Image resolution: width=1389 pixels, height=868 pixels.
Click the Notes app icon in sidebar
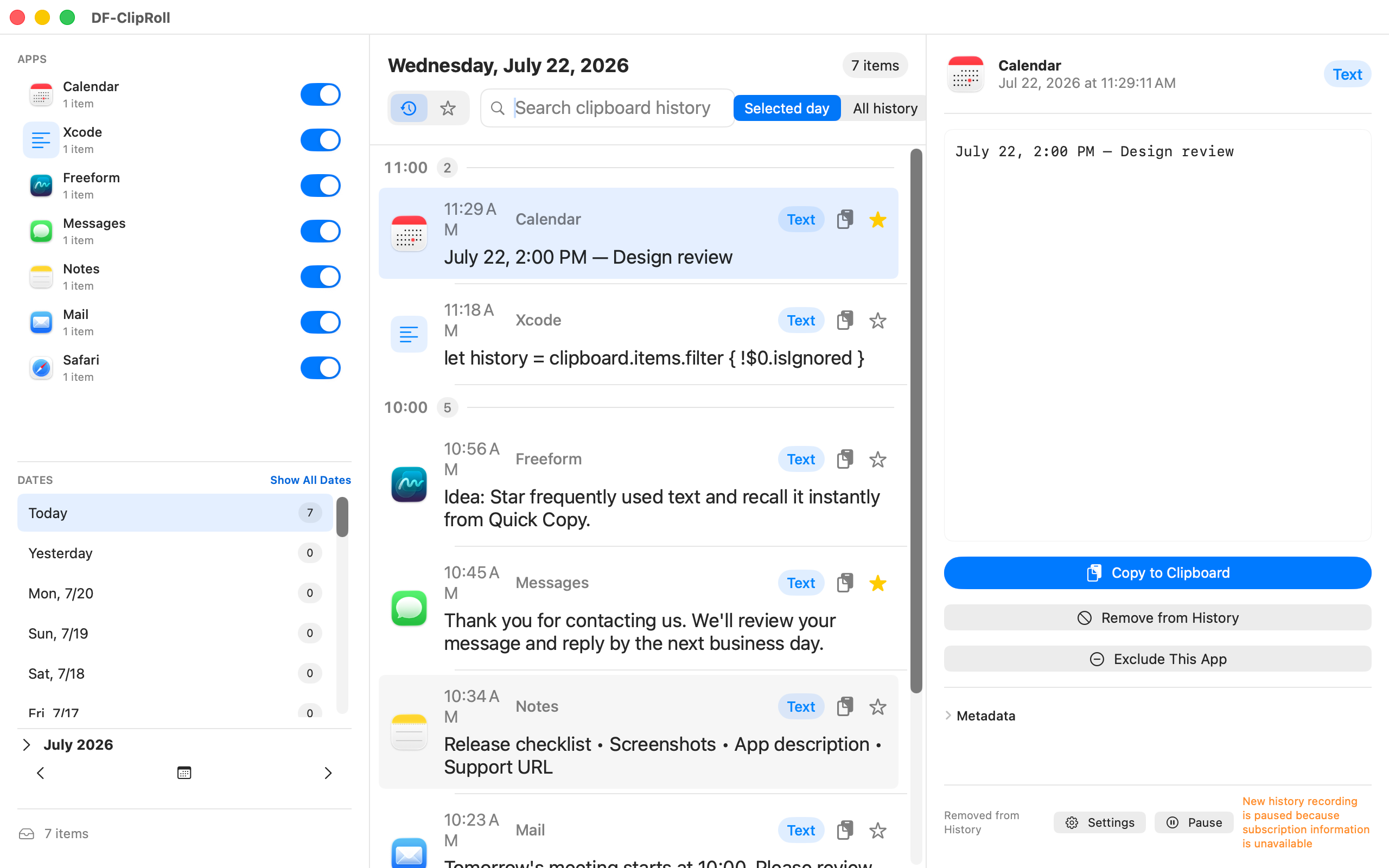(x=41, y=277)
